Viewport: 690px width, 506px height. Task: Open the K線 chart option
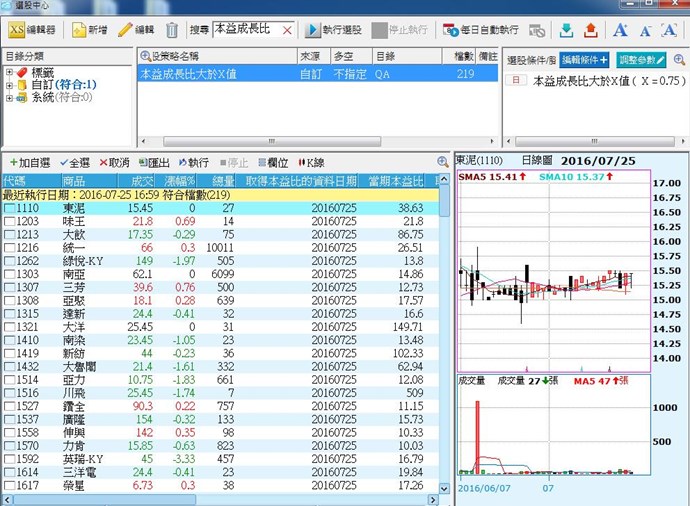(311, 162)
